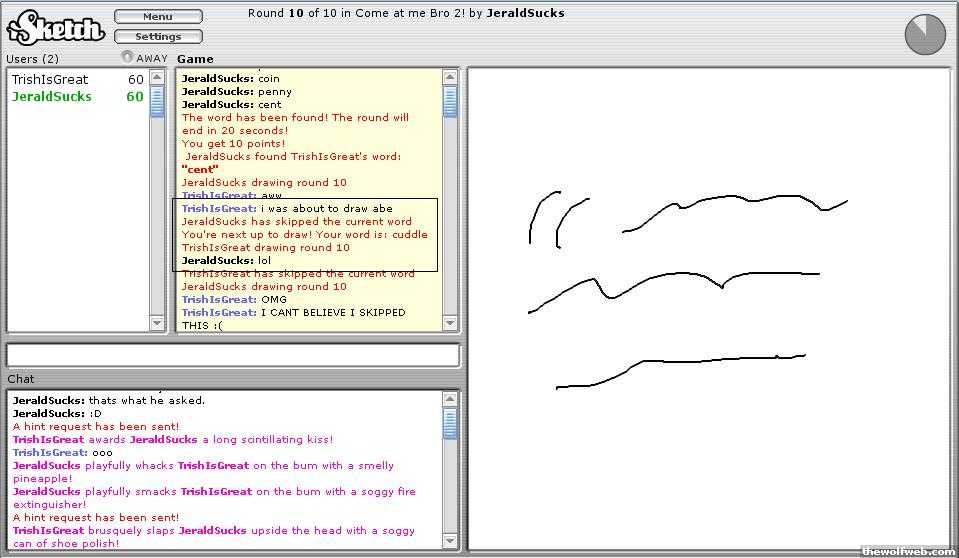Click the iSketch logo
The width and height of the screenshot is (959, 558).
(x=56, y=27)
